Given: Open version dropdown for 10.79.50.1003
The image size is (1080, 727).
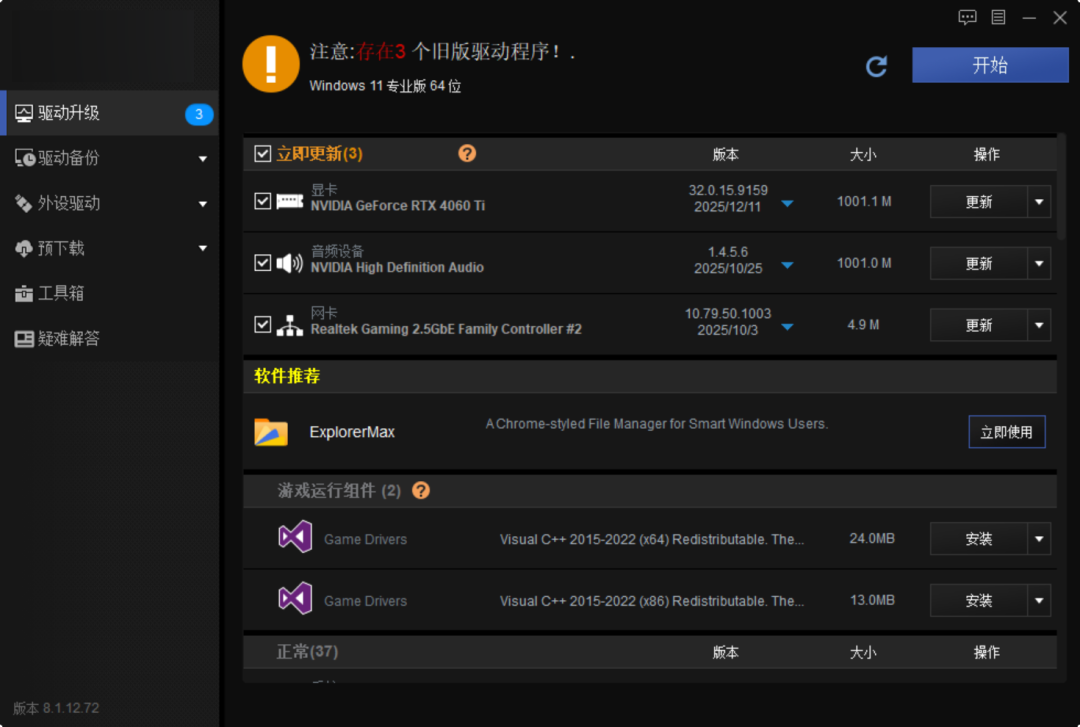Looking at the screenshot, I should point(787,327).
